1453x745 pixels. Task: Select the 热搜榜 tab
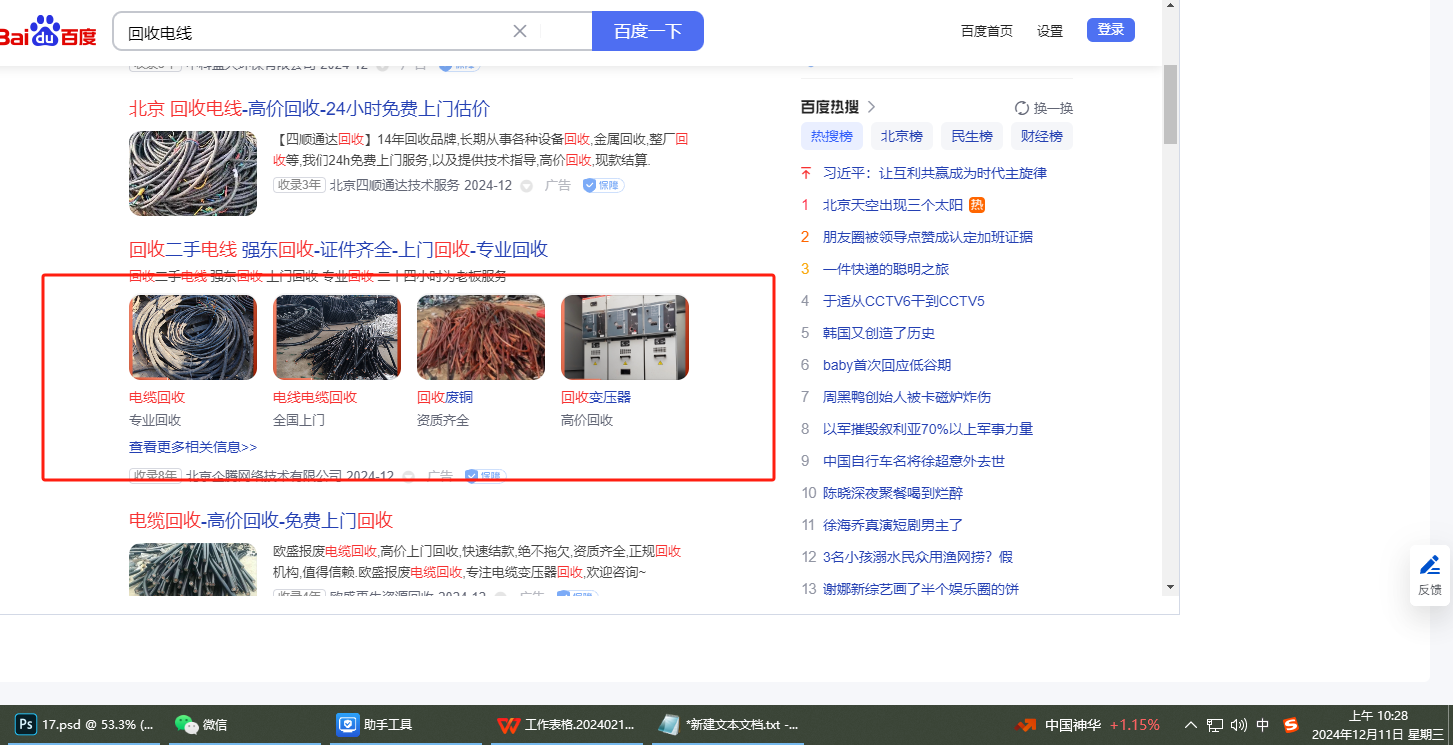[x=832, y=137]
